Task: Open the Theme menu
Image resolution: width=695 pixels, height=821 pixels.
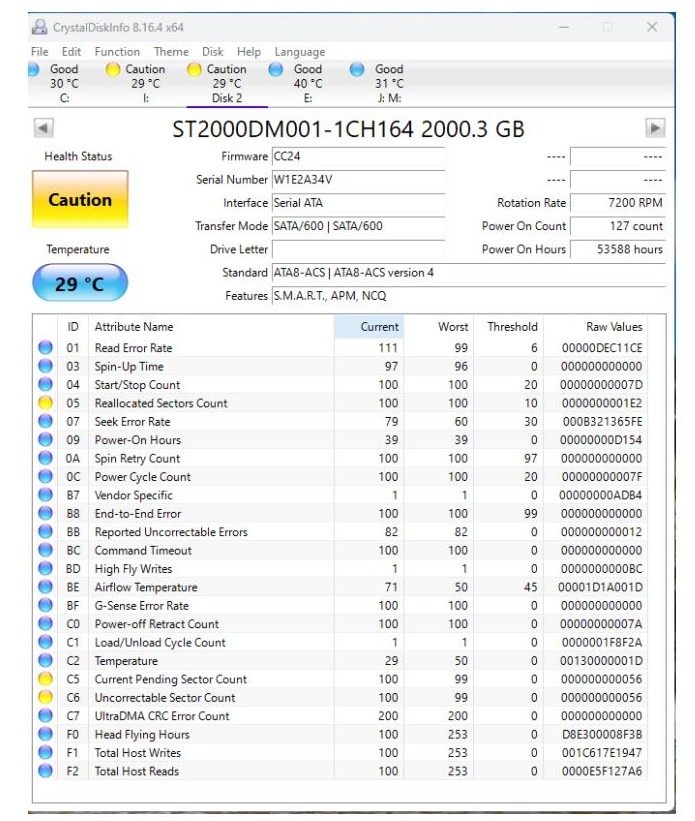Action: click(x=171, y=52)
